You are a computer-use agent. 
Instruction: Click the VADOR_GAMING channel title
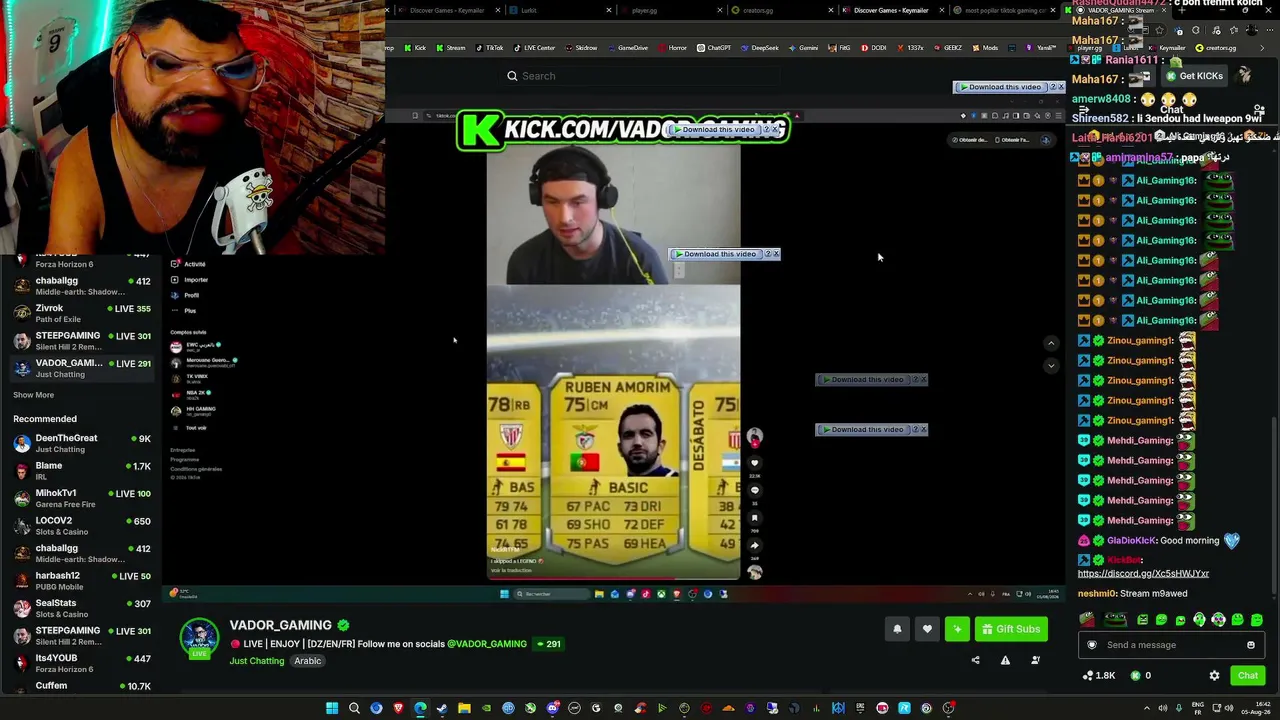tap(280, 625)
